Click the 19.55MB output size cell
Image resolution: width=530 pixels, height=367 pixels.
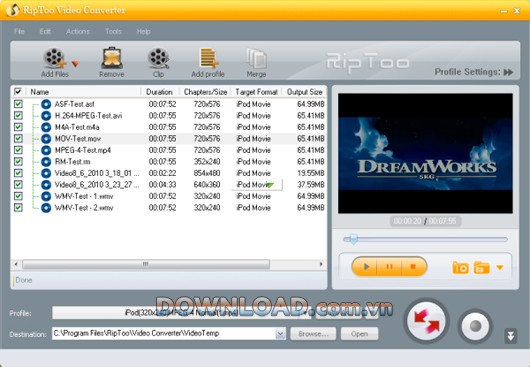click(311, 173)
